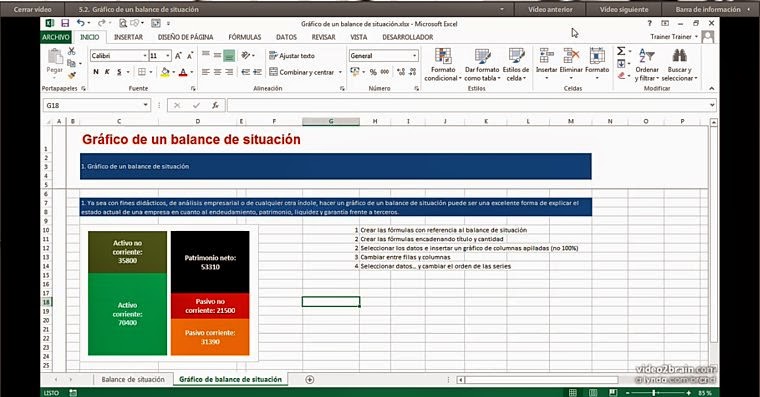The image size is (760, 397).
Task: Expand the Calibri font name dropdown
Action: pyautogui.click(x=144, y=56)
